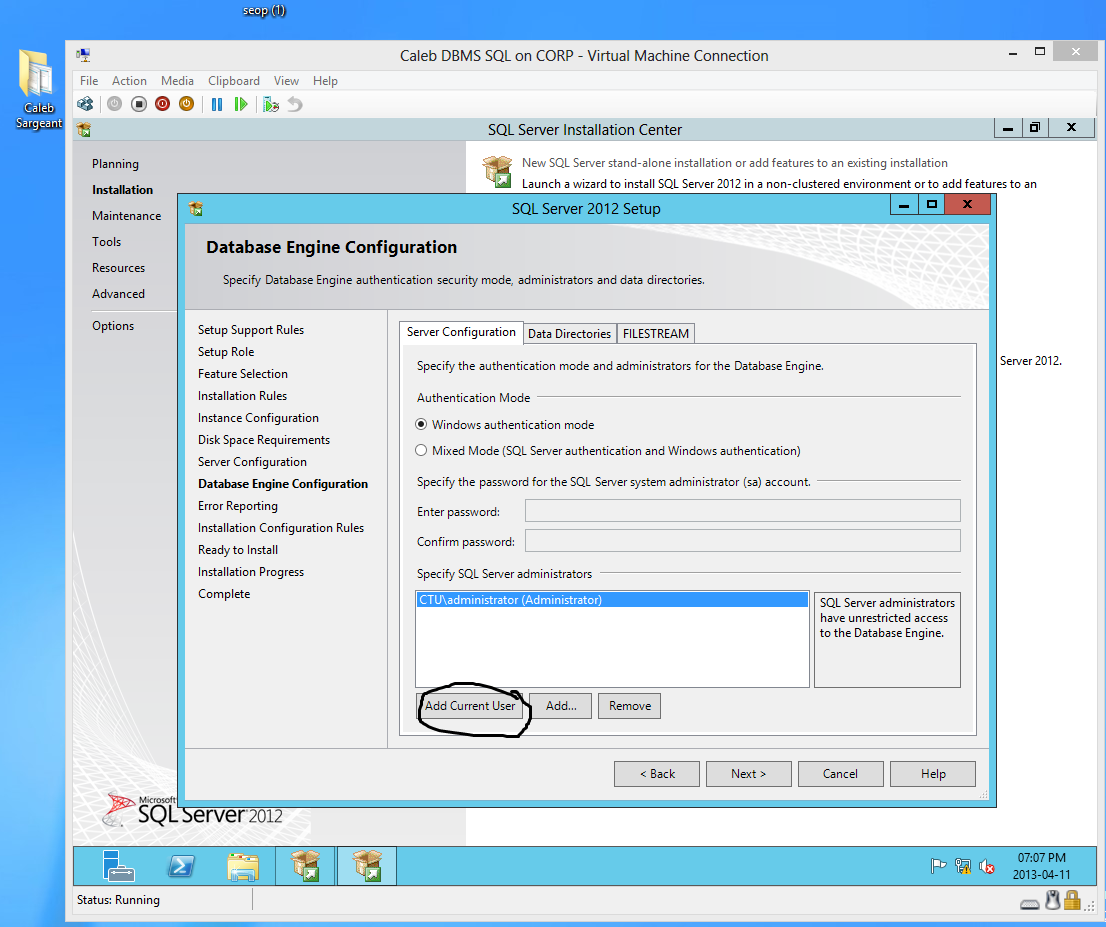This screenshot has height=927, width=1106.
Task: Select Windows authentication mode
Action: point(421,424)
